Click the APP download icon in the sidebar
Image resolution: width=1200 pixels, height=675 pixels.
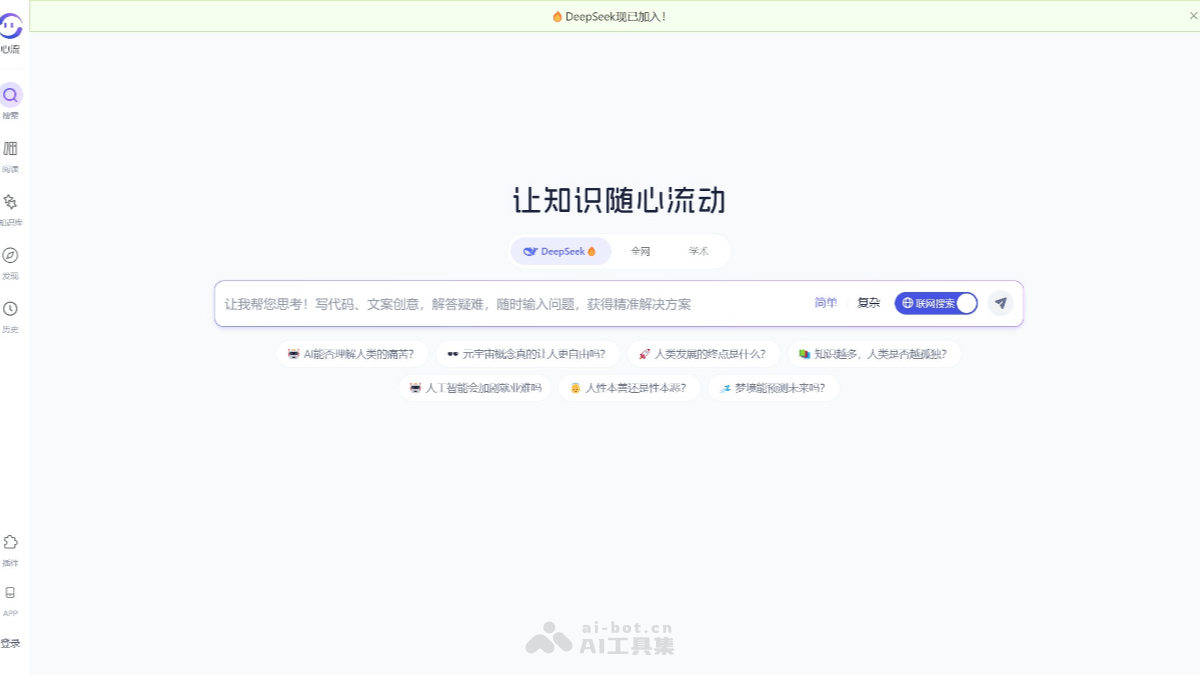click(x=10, y=592)
